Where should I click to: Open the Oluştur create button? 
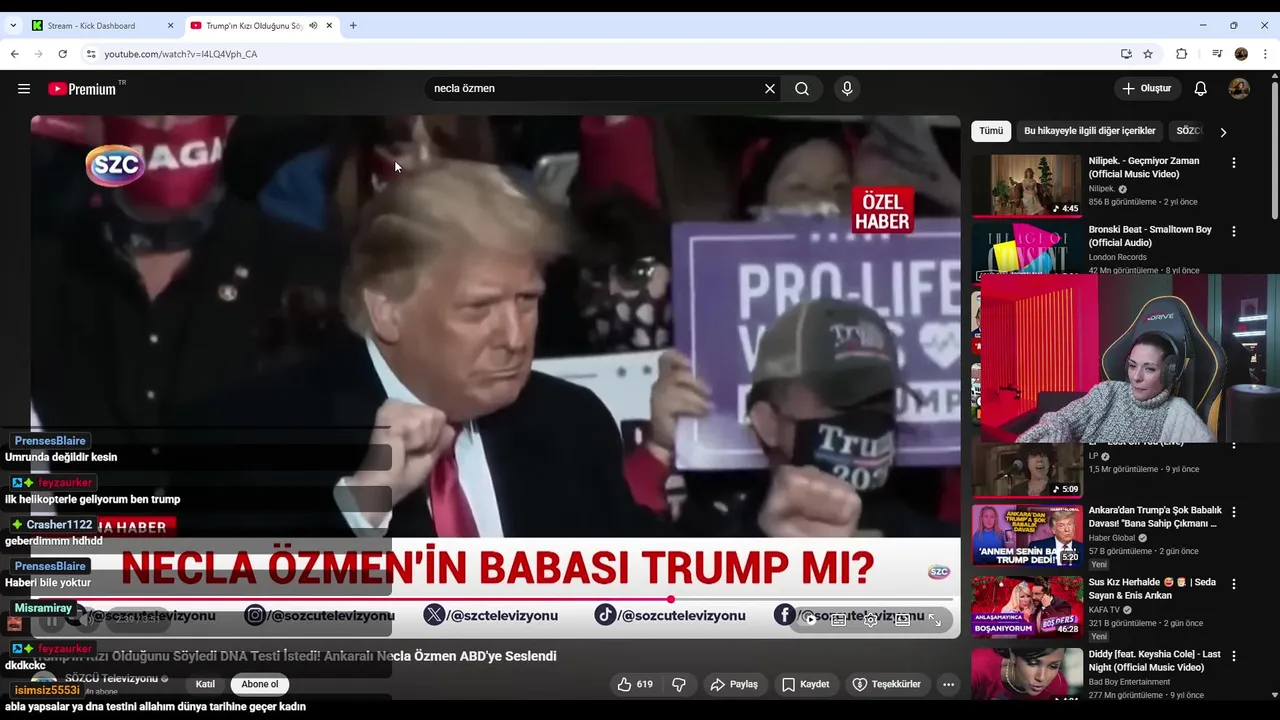click(x=1147, y=89)
